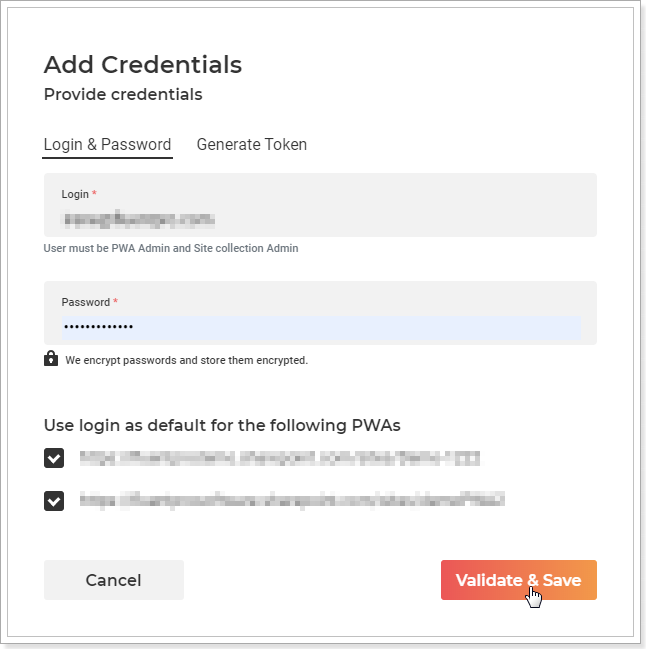Focus the Password input field

coord(321,327)
